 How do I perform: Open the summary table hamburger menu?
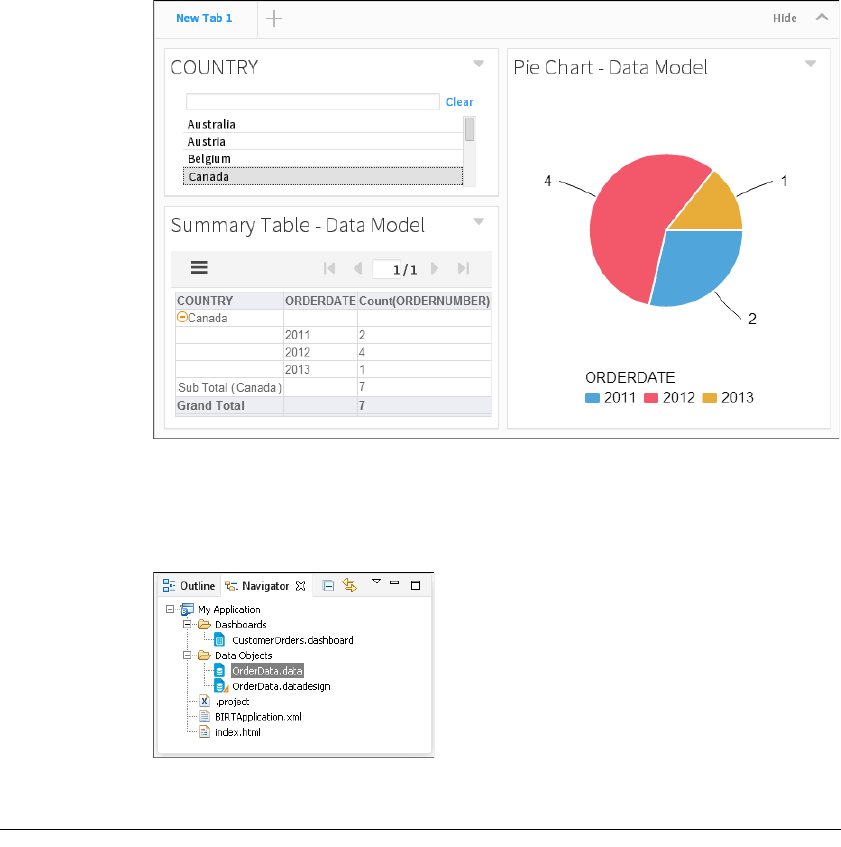pos(199,268)
